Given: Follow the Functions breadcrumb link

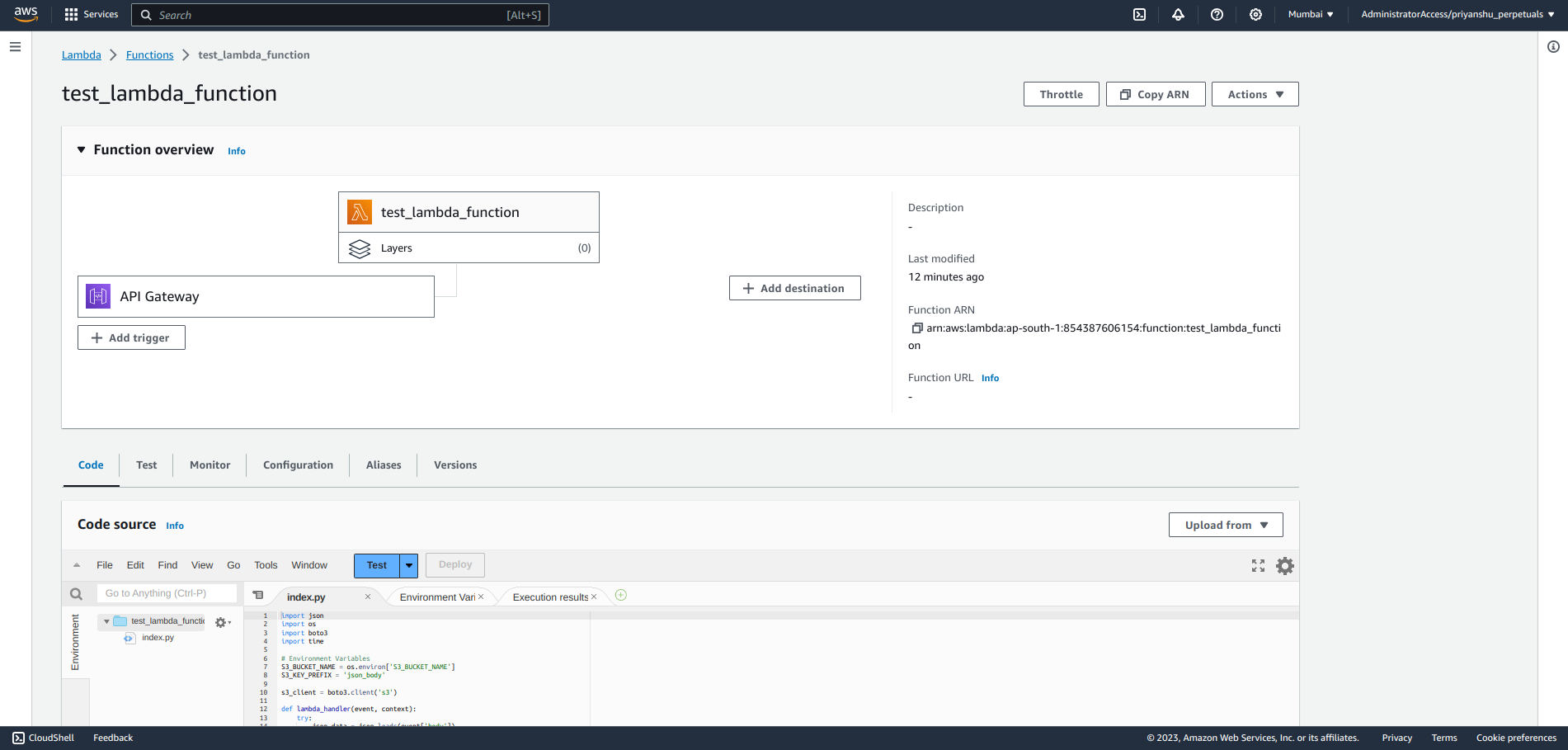Looking at the screenshot, I should 150,54.
